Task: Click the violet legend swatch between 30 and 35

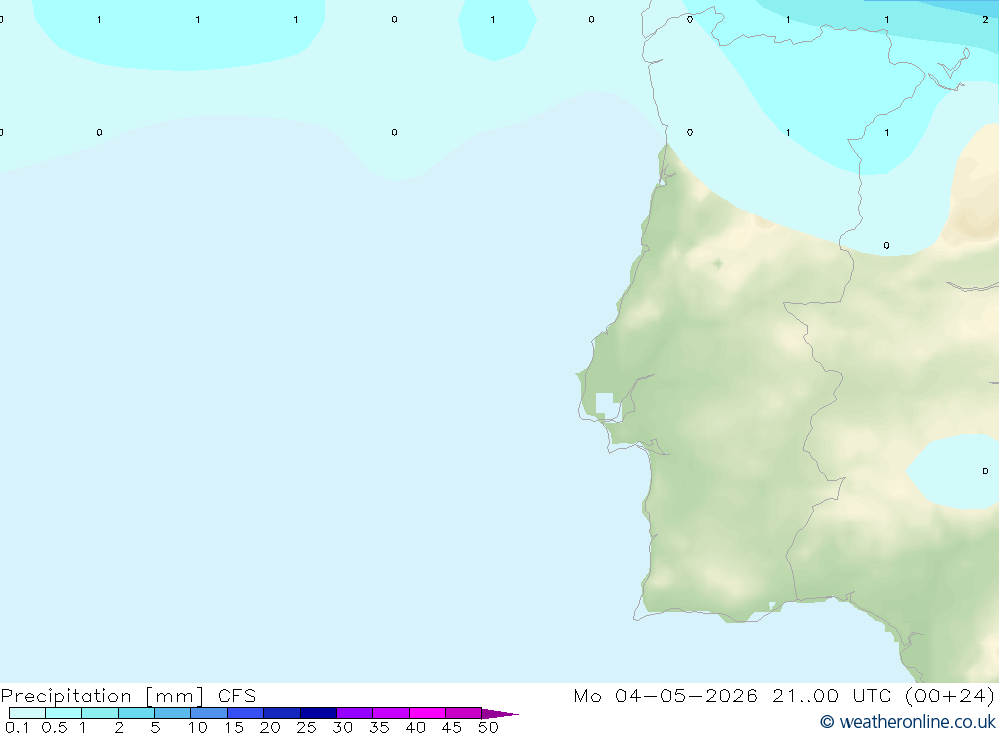Action: tap(355, 713)
